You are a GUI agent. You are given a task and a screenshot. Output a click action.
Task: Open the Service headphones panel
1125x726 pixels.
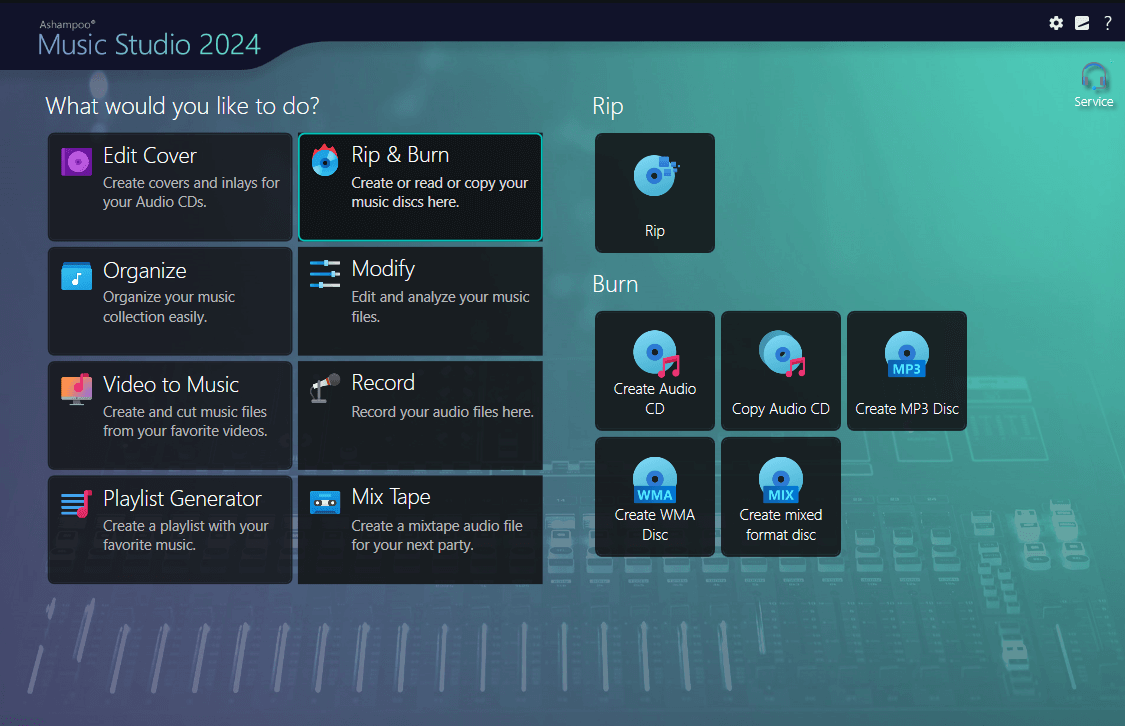[x=1094, y=78]
